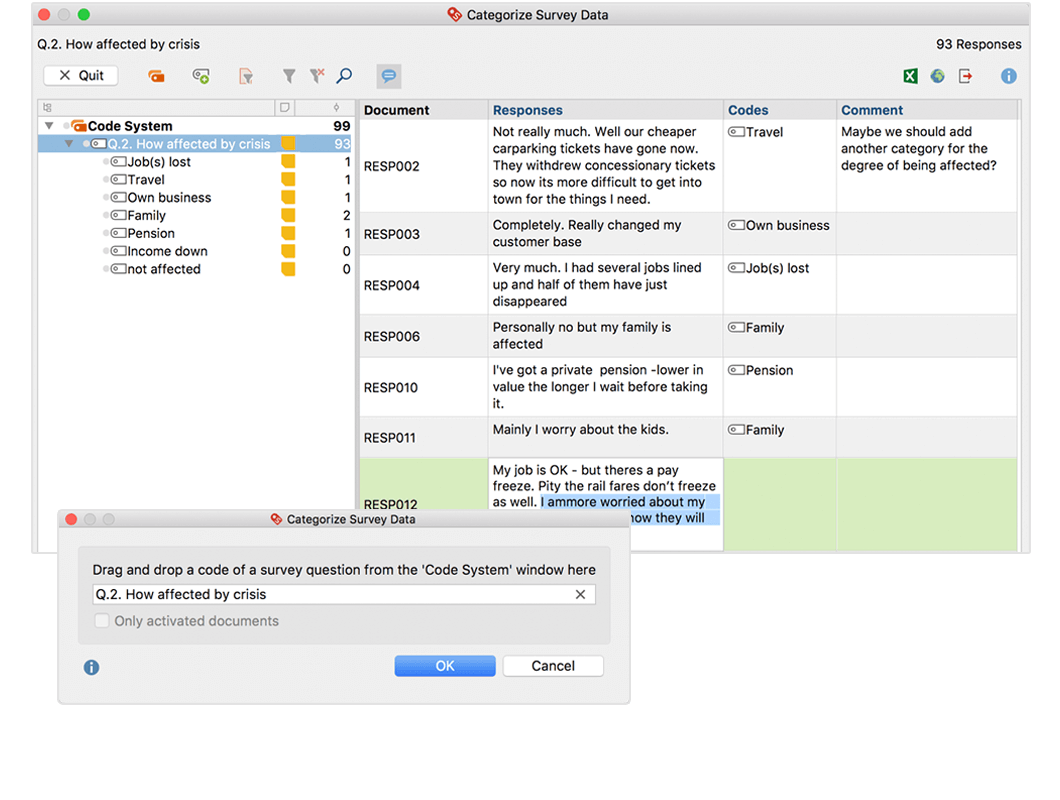This screenshot has height=800, width=1060.
Task: Click response 'Completely. Really changed my customer base'
Action: click(587, 233)
